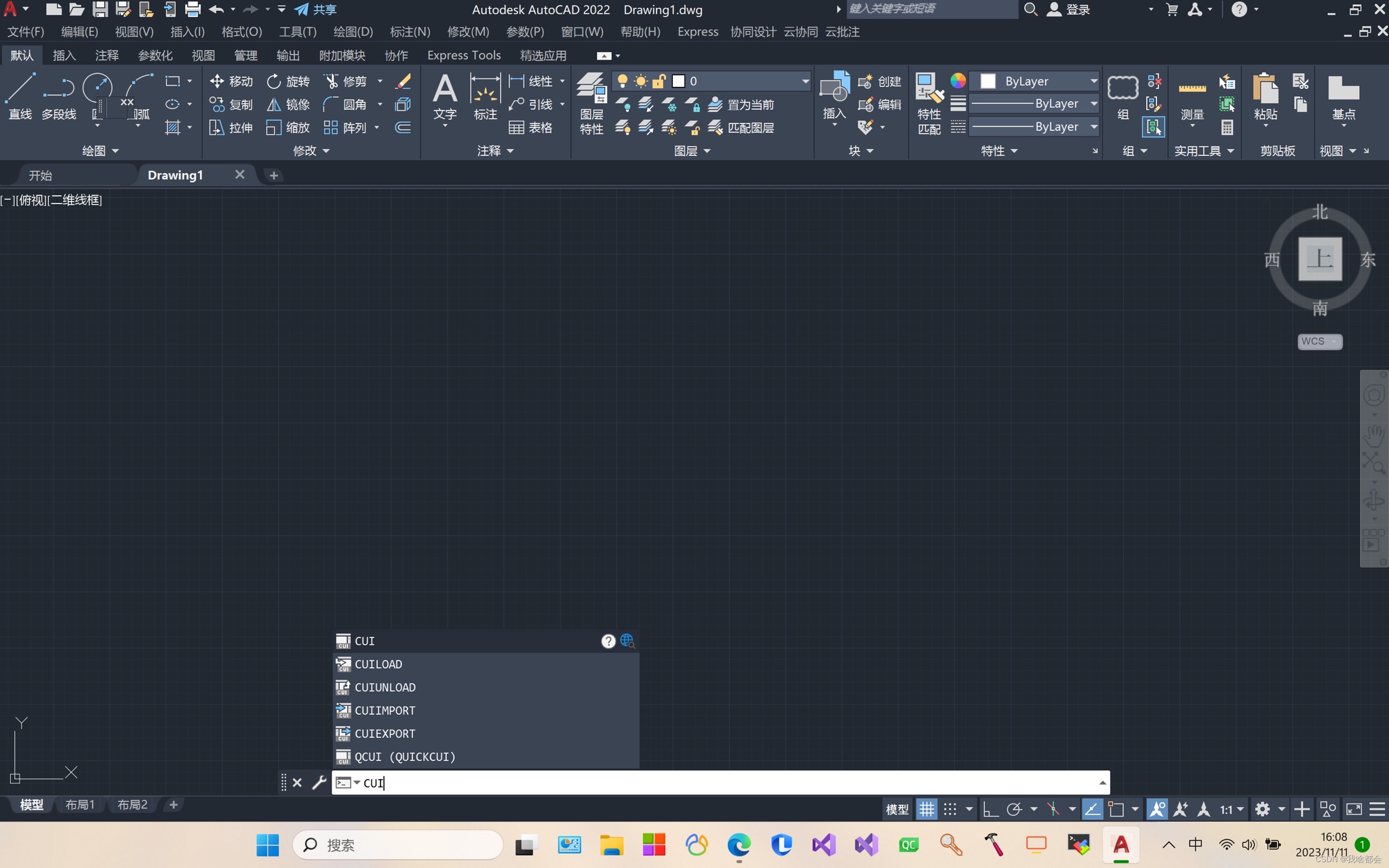The width and height of the screenshot is (1389, 868).
Task: Select the 多段线 (Polyline) tool
Action: [58, 96]
